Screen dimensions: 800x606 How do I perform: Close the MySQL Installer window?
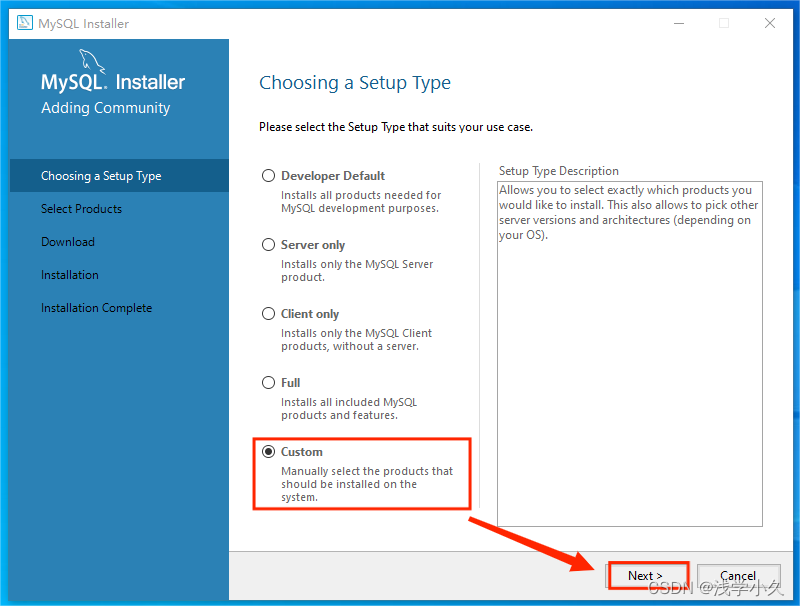click(770, 23)
